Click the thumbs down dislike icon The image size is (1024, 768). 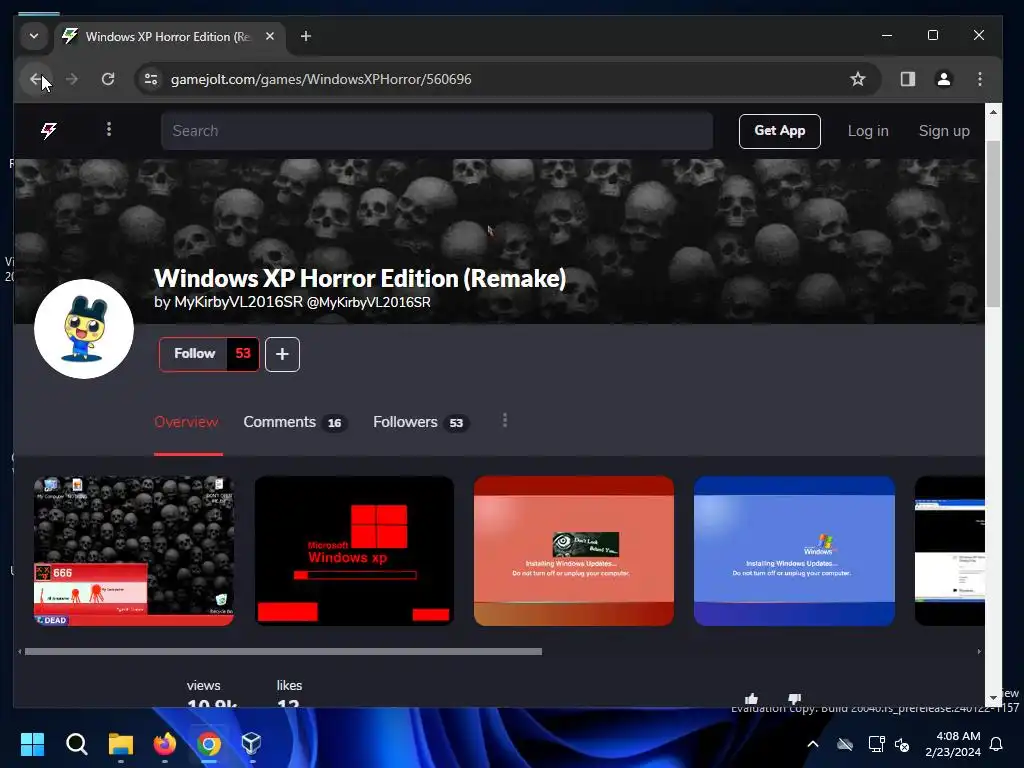[795, 699]
